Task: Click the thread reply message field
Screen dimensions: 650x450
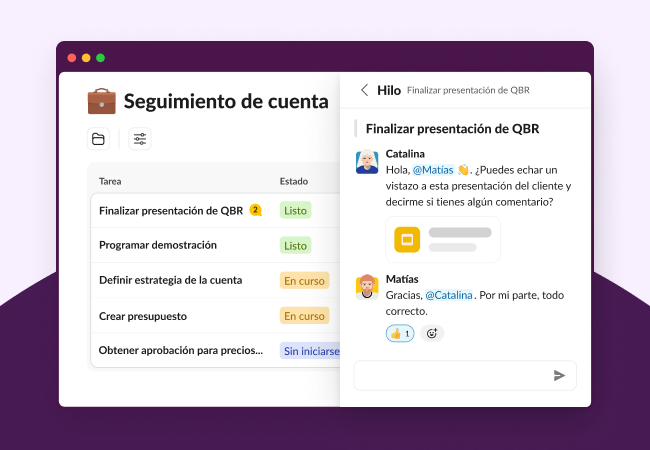Action: click(450, 375)
